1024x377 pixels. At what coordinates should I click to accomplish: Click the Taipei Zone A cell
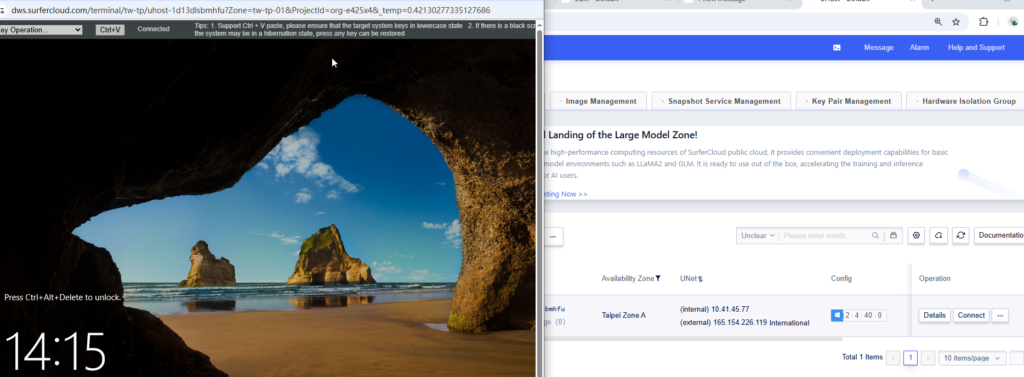click(624, 315)
